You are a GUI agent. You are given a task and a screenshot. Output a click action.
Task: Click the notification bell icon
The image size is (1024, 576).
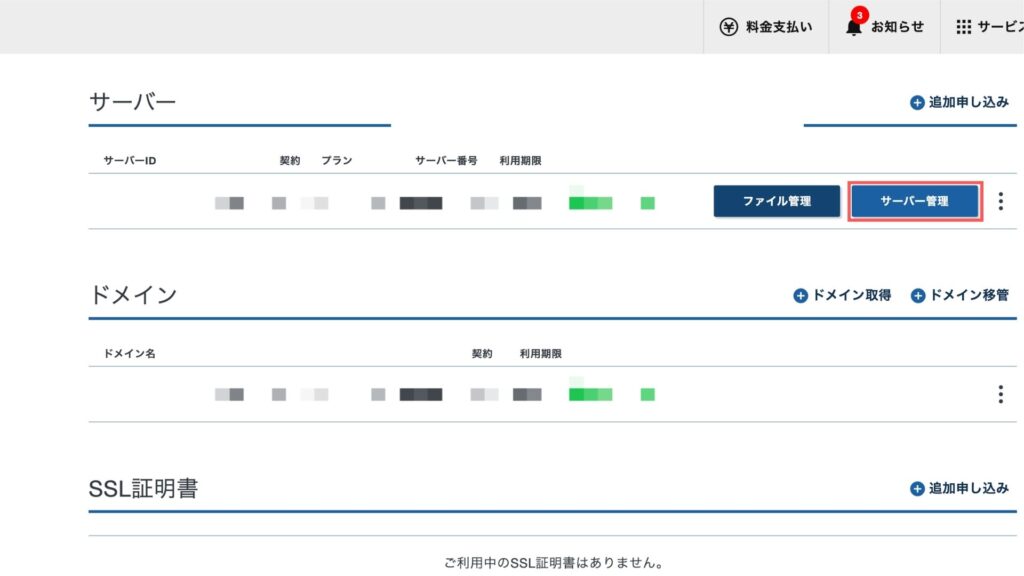(x=853, y=28)
